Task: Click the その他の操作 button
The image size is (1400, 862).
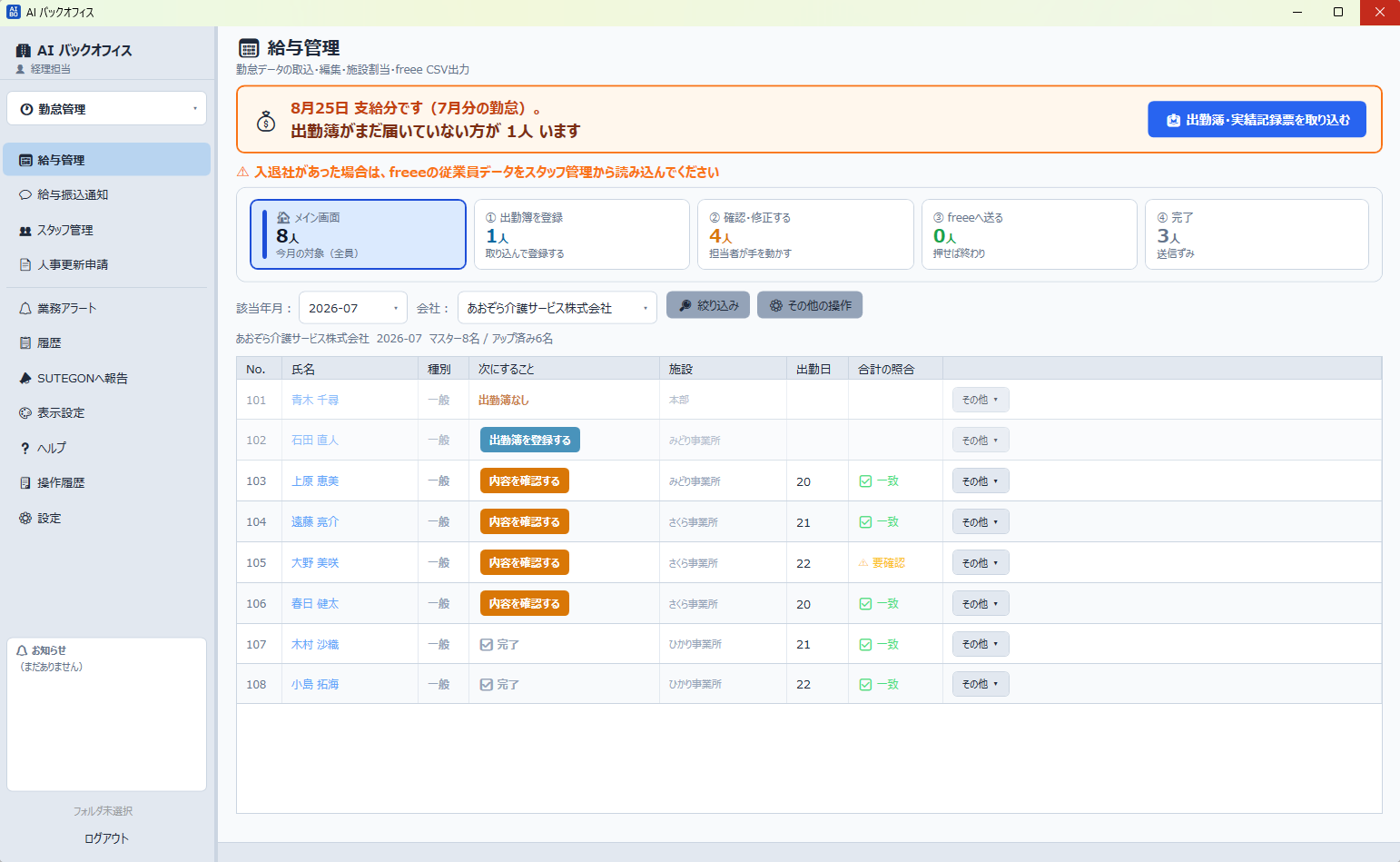Action: [x=810, y=305]
